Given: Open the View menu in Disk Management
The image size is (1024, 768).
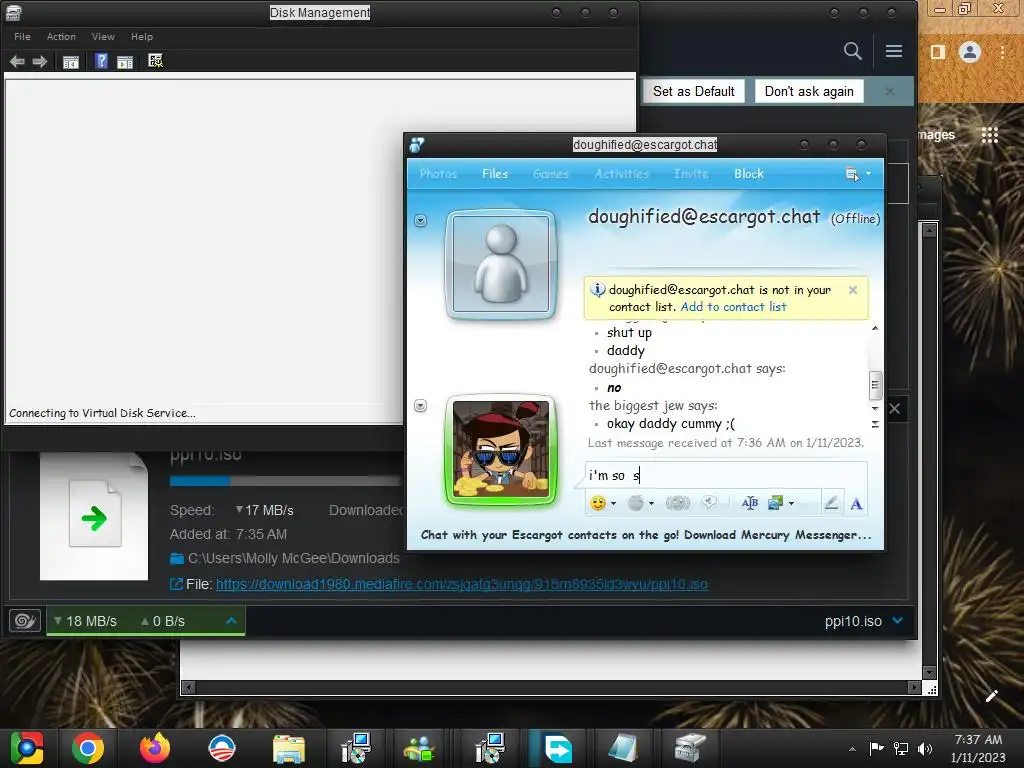Looking at the screenshot, I should point(103,37).
